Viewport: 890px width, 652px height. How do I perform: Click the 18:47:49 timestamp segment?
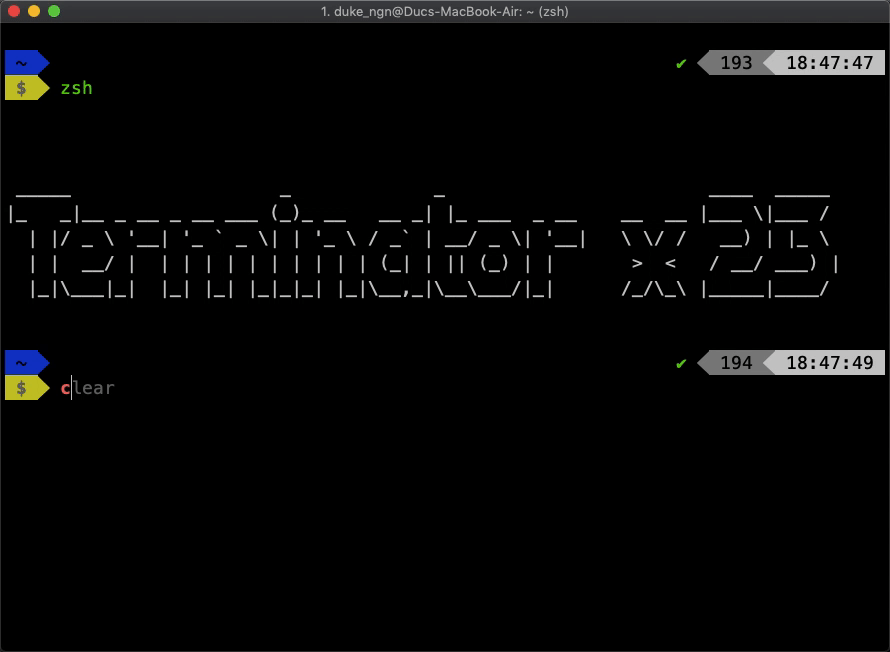pos(830,362)
